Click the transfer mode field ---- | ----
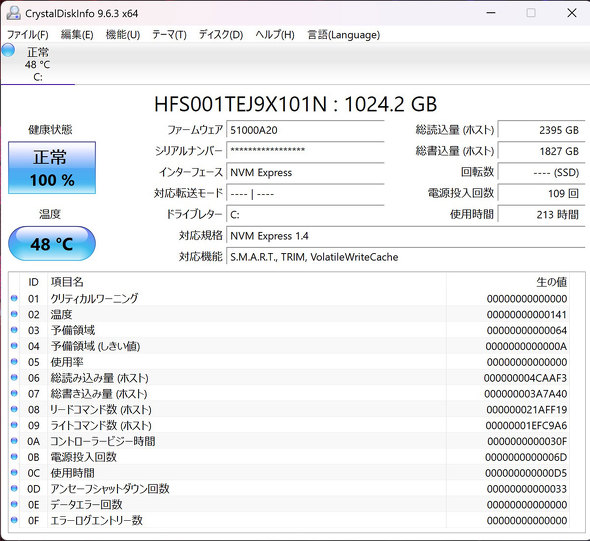This screenshot has height=541, width=590. tap(305, 193)
